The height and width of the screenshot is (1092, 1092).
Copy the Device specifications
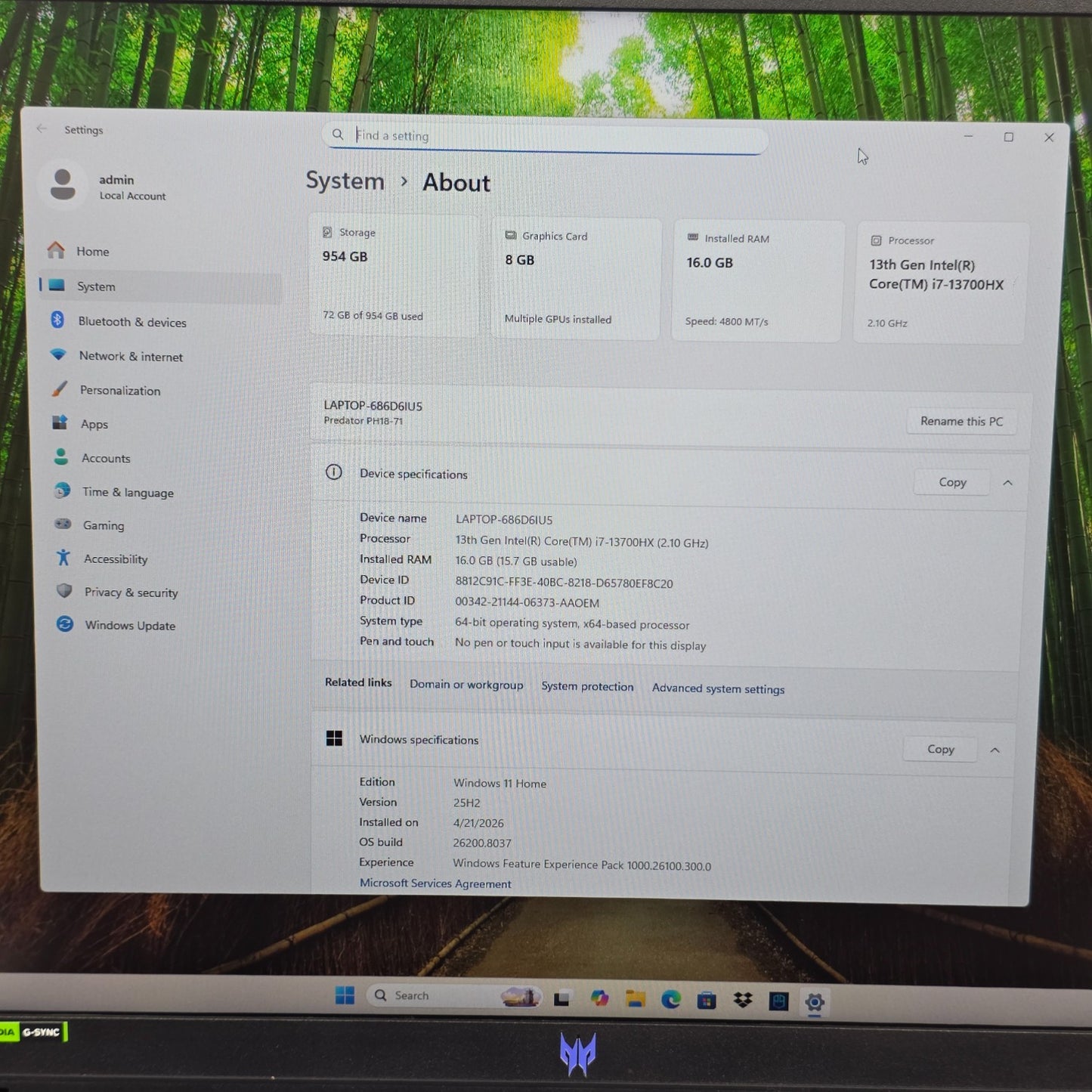952,482
